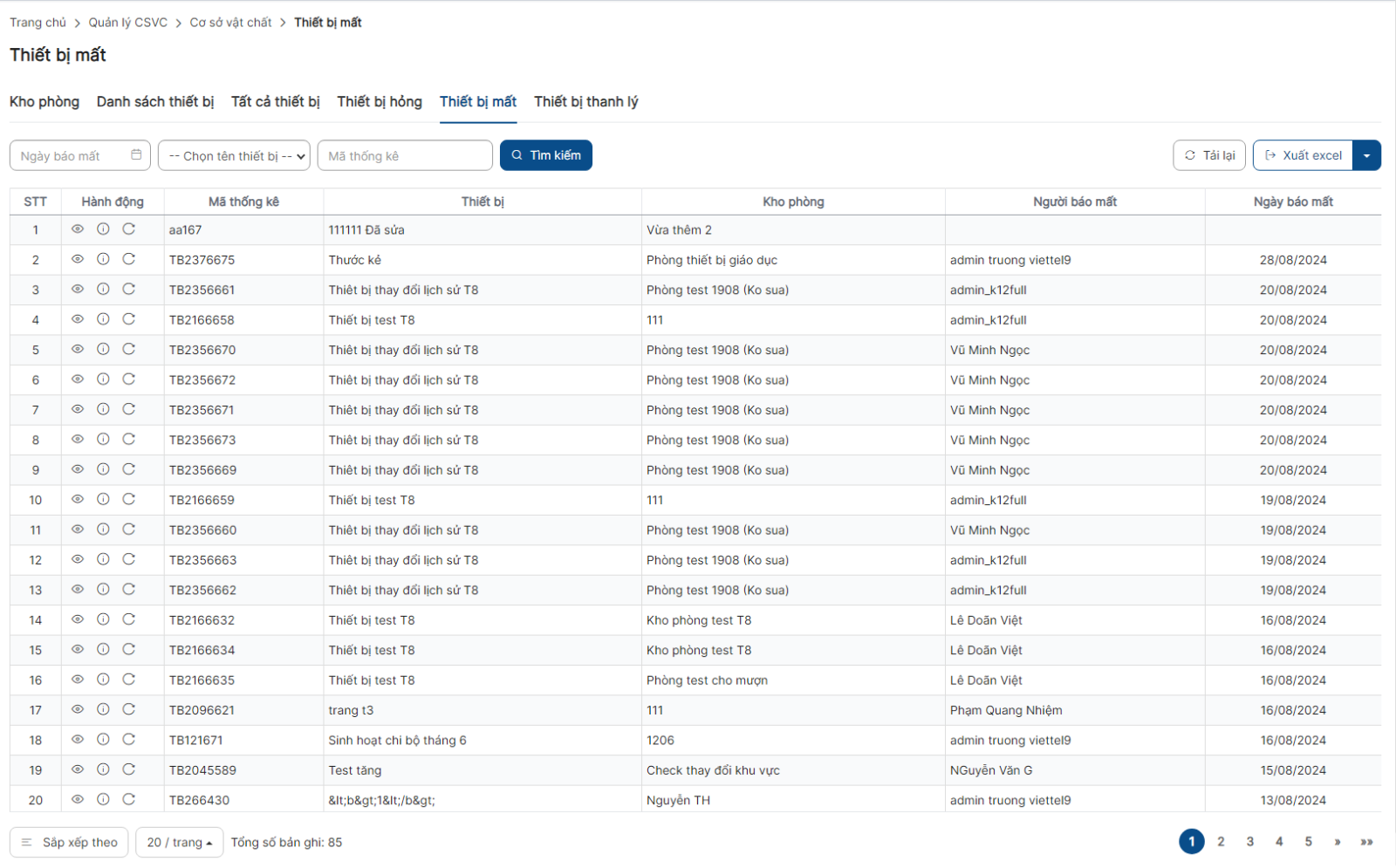The image size is (1396, 868).
Task: Switch to the Thiết bị hỏng tab
Action: [x=380, y=102]
